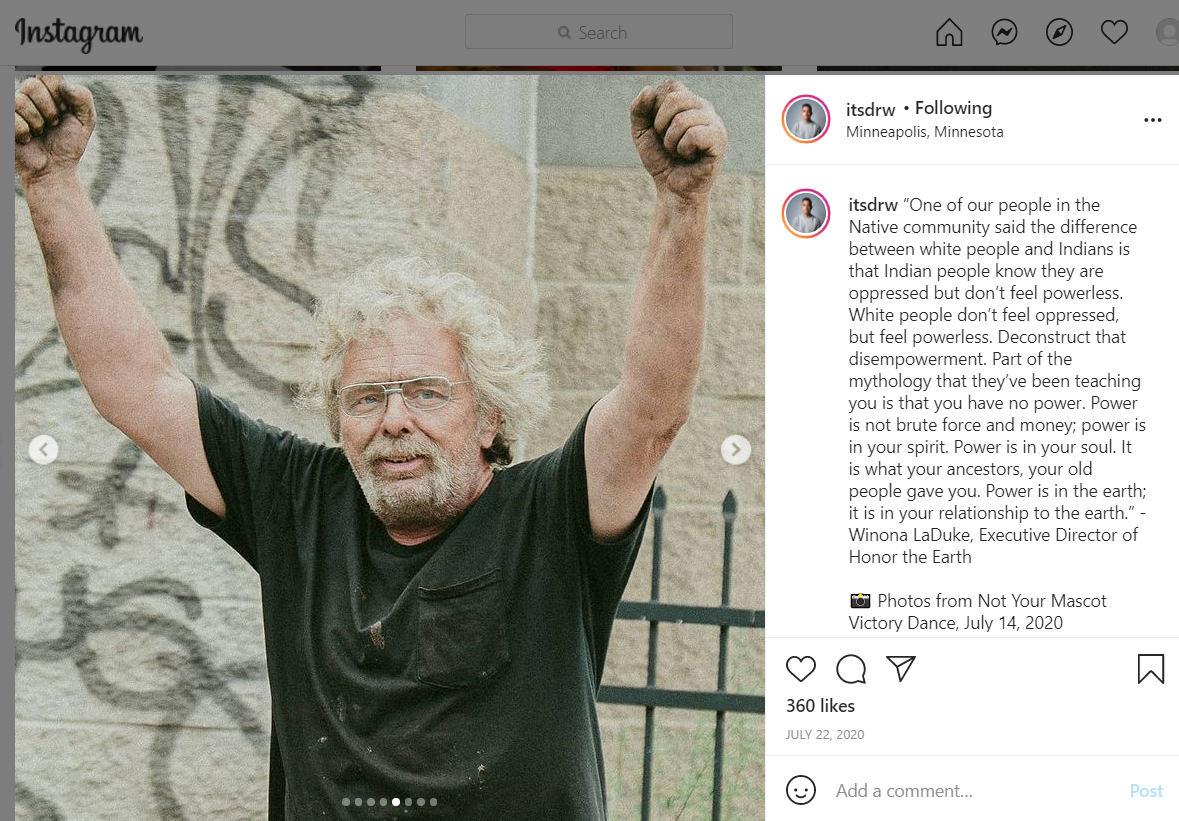
Task: View the 360 likes list
Action: click(x=820, y=706)
